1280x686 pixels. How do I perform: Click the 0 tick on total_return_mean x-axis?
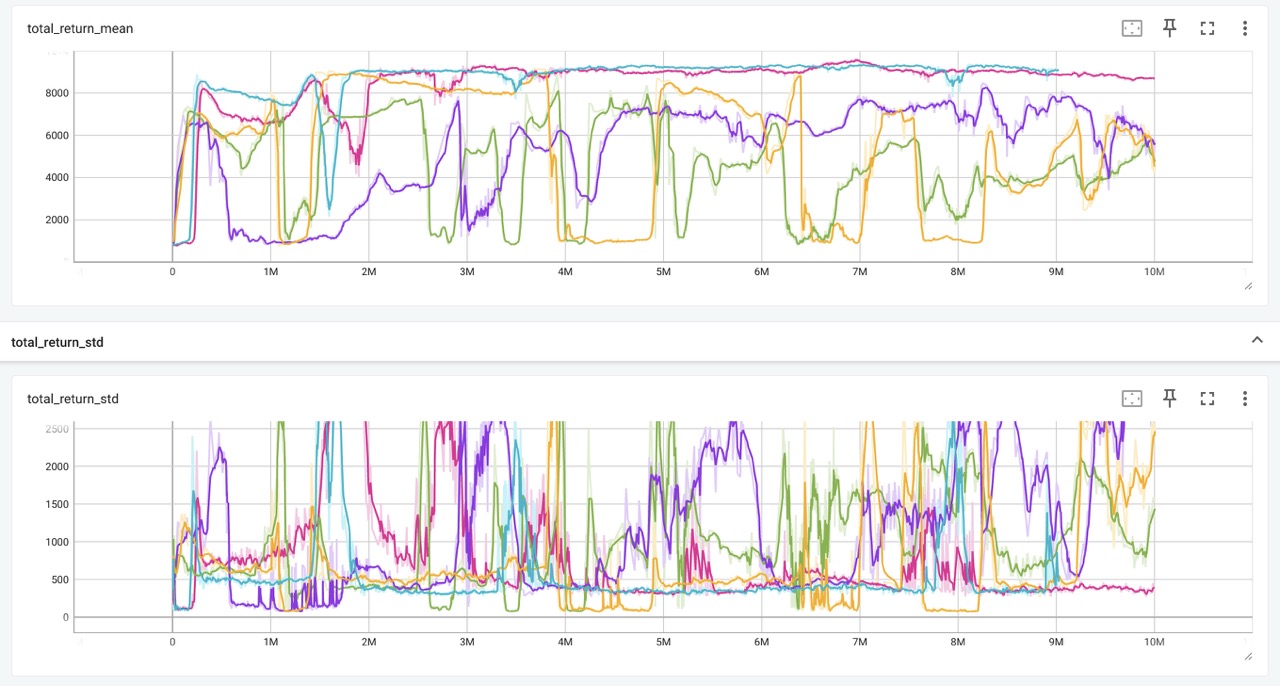[x=172, y=272]
